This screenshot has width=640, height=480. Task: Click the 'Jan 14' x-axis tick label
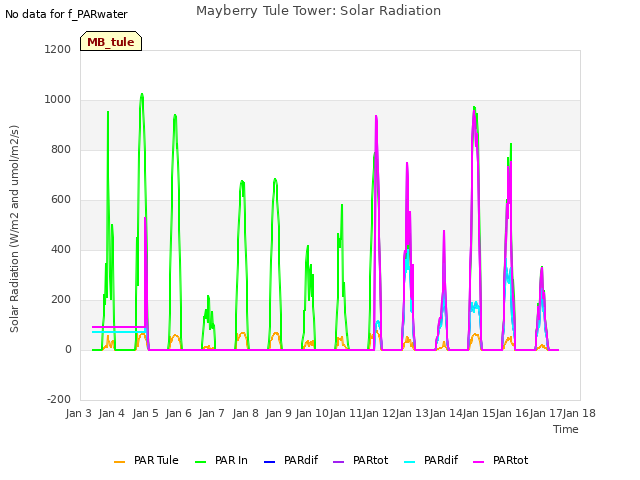(446, 413)
